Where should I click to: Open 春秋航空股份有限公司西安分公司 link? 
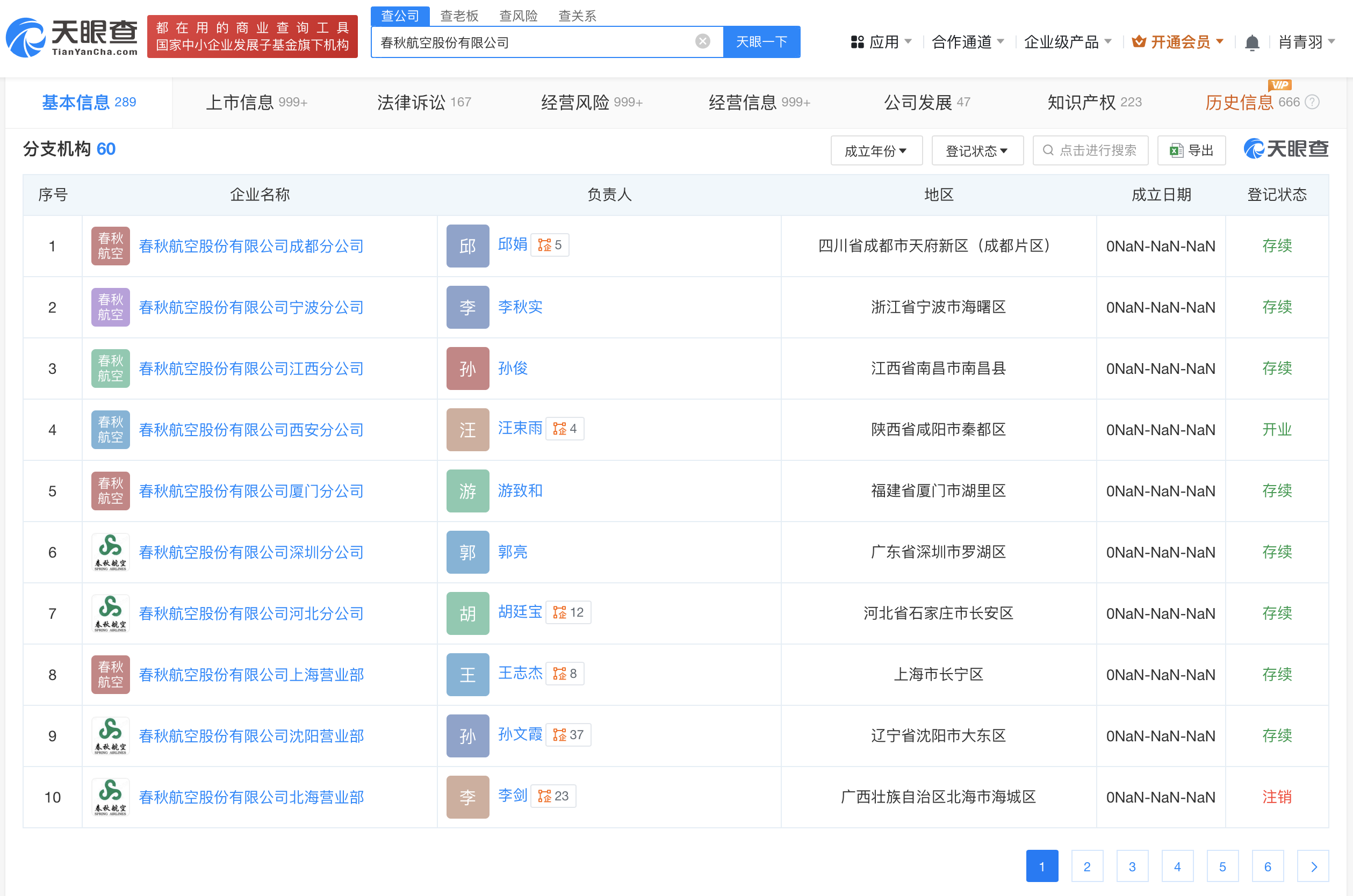tap(251, 430)
